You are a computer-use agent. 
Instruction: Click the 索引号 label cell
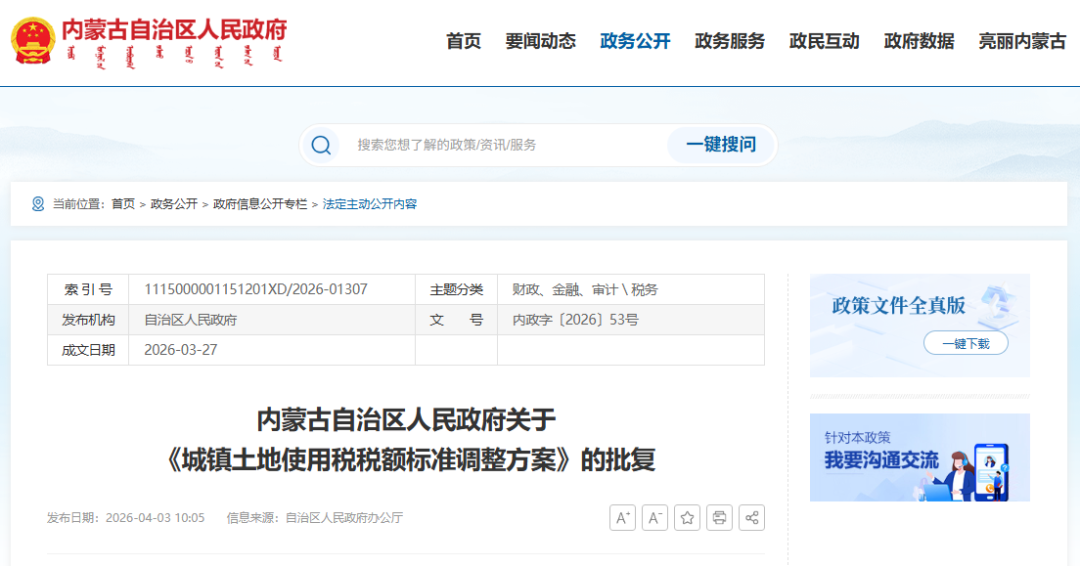[88, 289]
